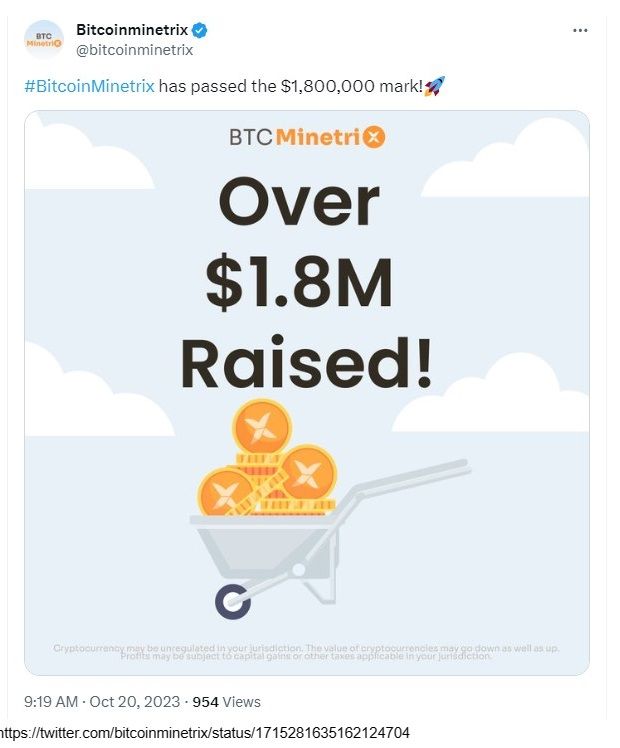Viewport: 620px width, 748px height.
Task: Click the @bitcoinminetrix handle
Action: point(134,50)
